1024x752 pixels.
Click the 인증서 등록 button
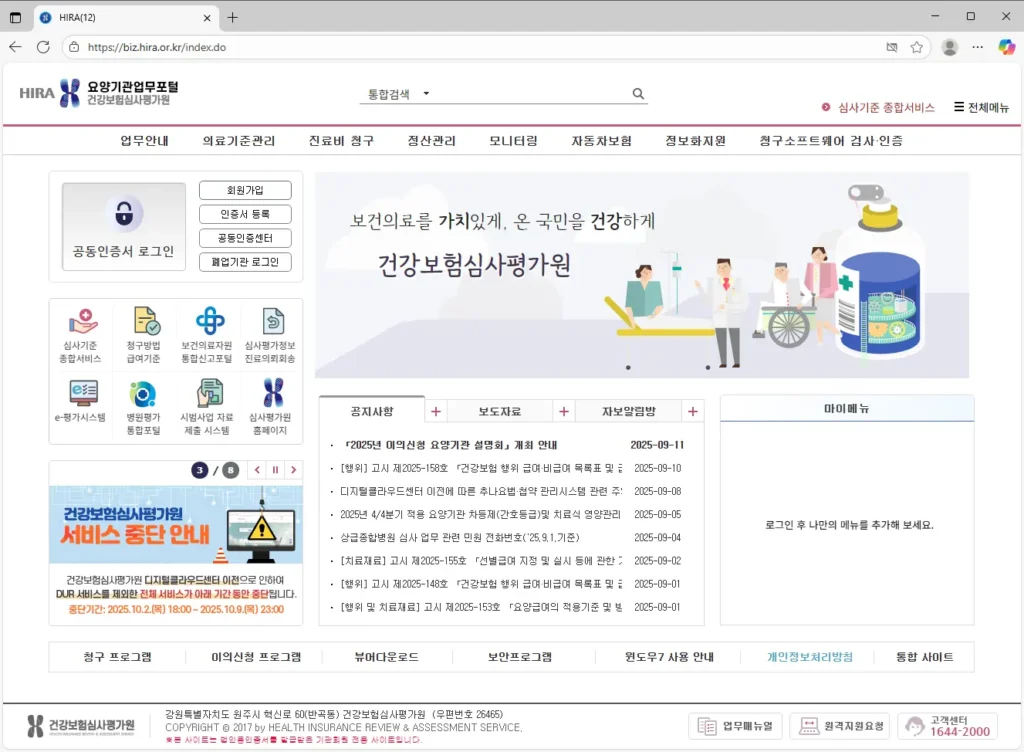pyautogui.click(x=245, y=214)
